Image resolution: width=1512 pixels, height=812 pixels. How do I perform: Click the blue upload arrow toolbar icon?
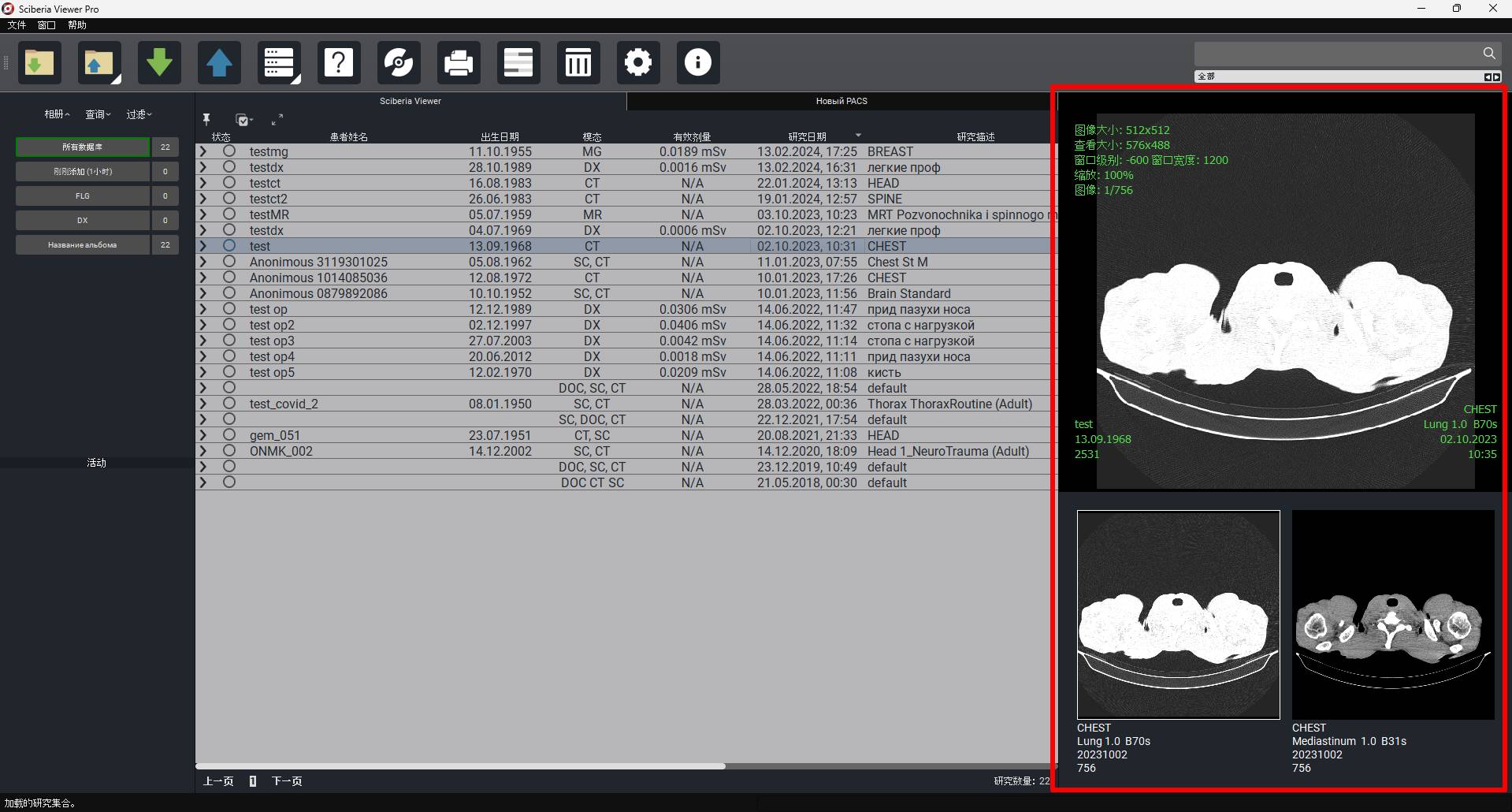[219, 62]
